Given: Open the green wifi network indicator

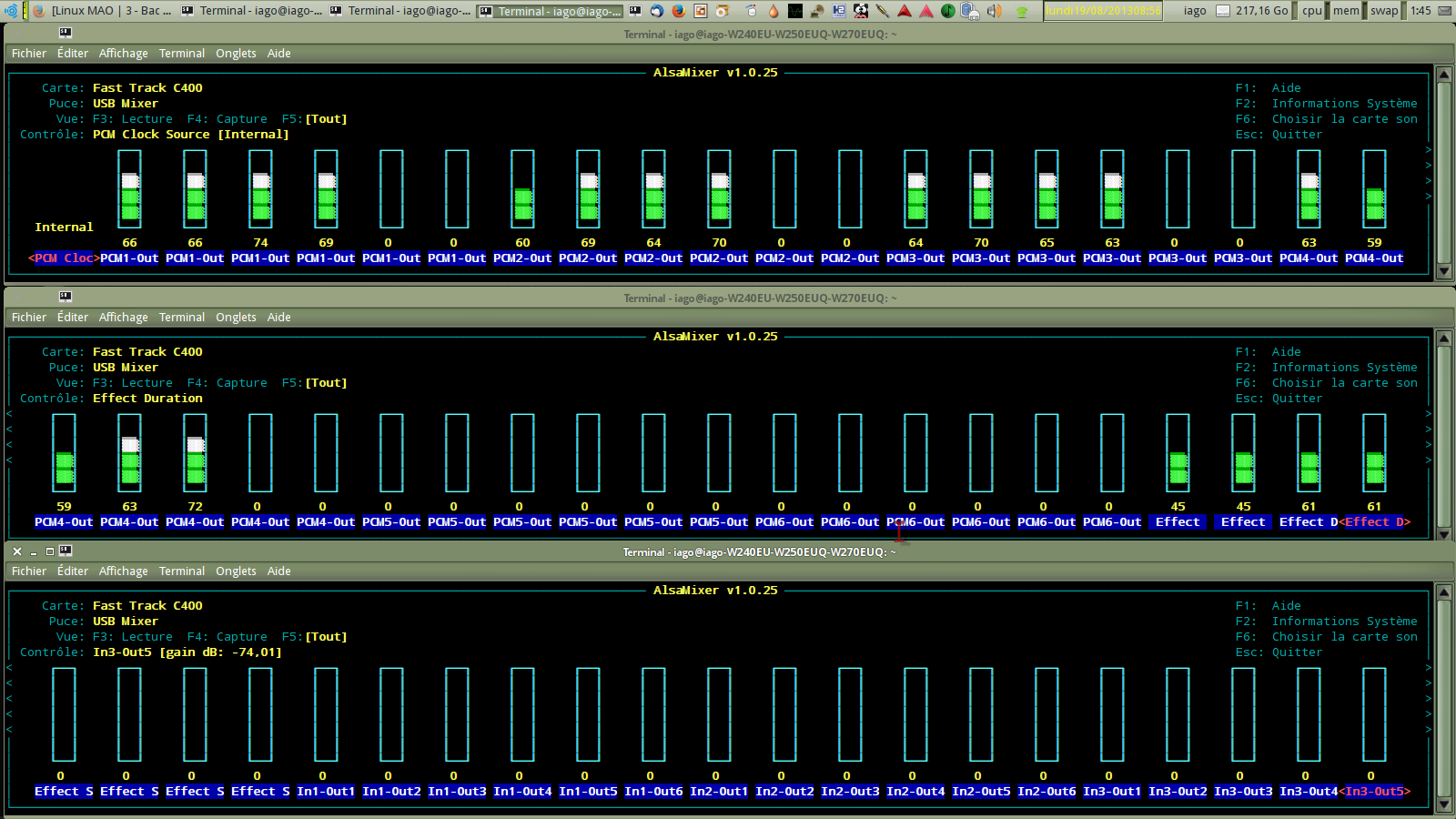Looking at the screenshot, I should pos(1021,12).
